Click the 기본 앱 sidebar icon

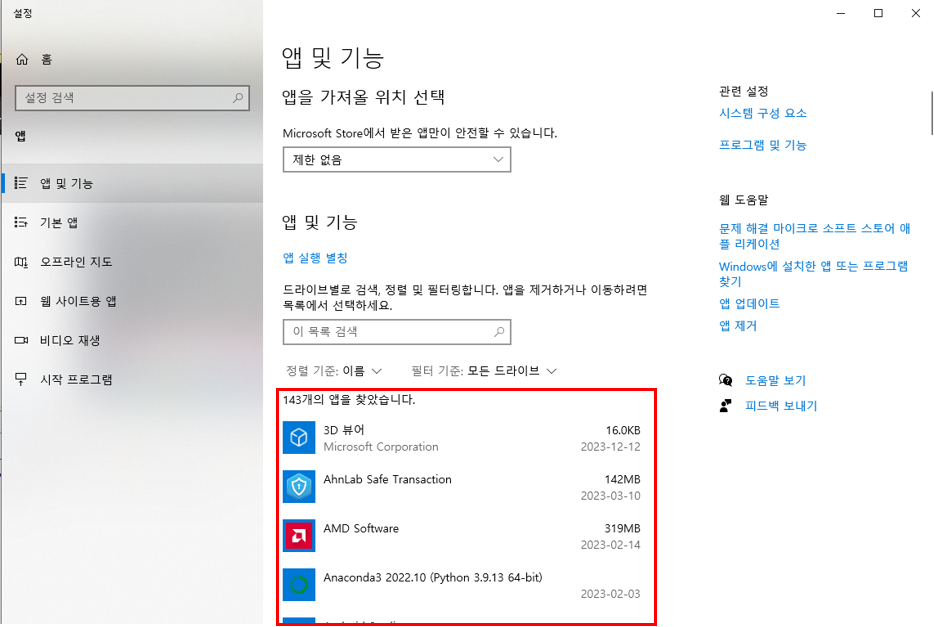(x=21, y=222)
